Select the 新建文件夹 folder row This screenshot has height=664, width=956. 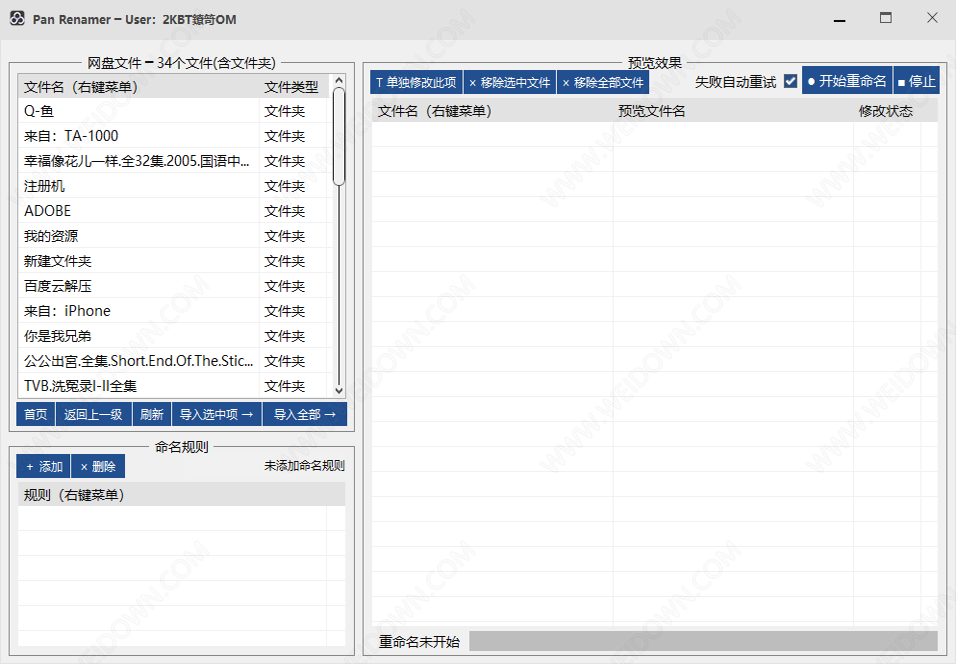click(x=173, y=261)
